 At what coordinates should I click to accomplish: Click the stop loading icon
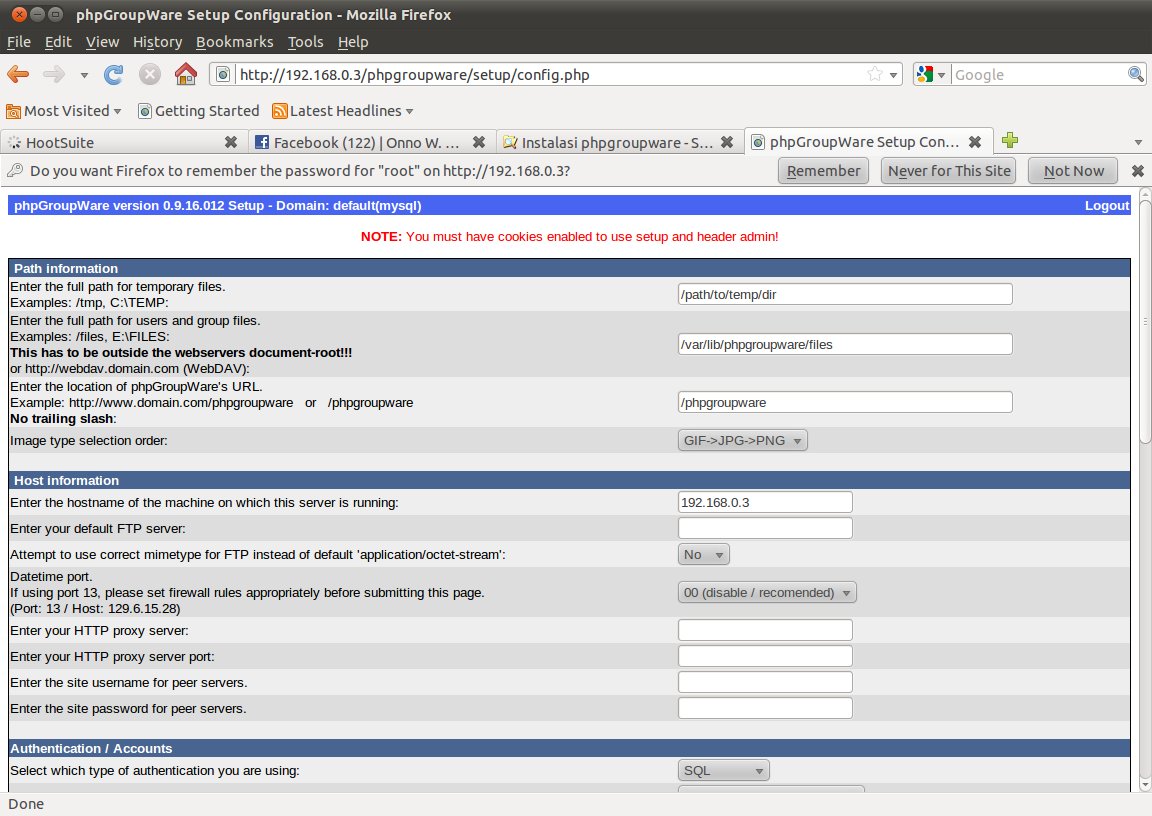pos(149,75)
